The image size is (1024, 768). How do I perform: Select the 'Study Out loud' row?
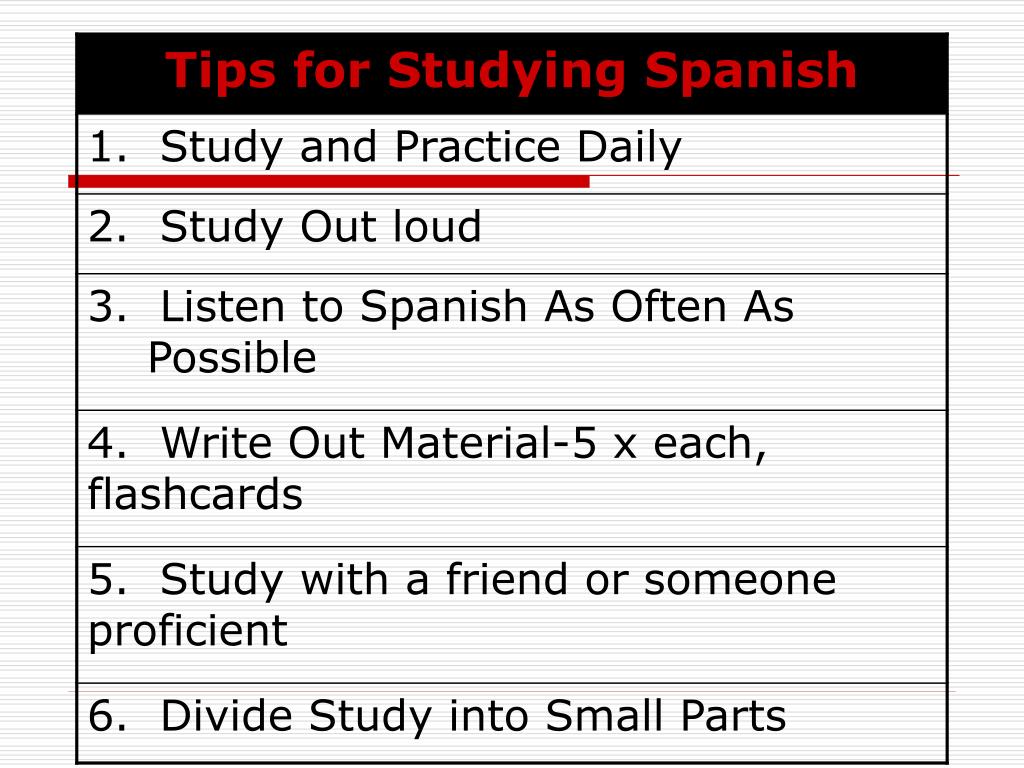pos(512,234)
